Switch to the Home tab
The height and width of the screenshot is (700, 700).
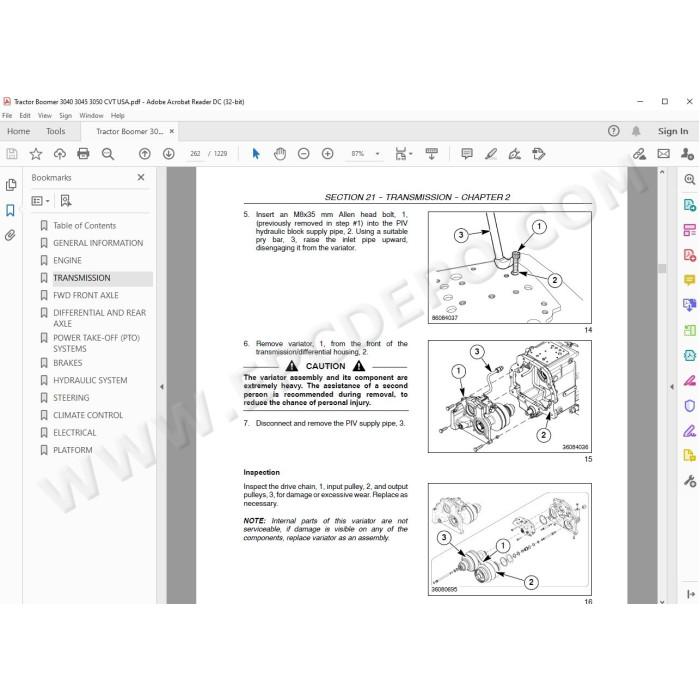point(18,131)
